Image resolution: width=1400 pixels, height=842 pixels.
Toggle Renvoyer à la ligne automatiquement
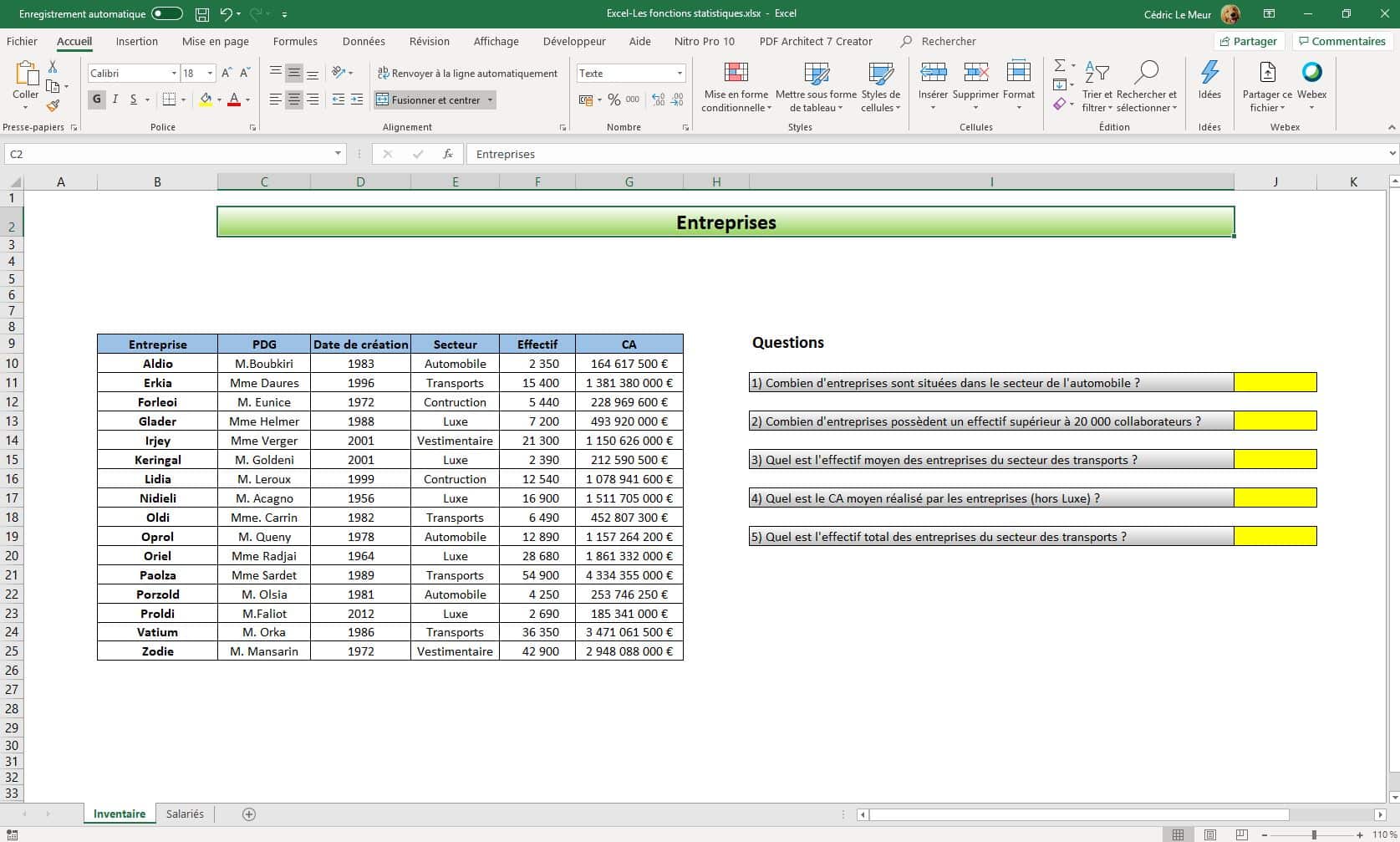click(x=467, y=73)
